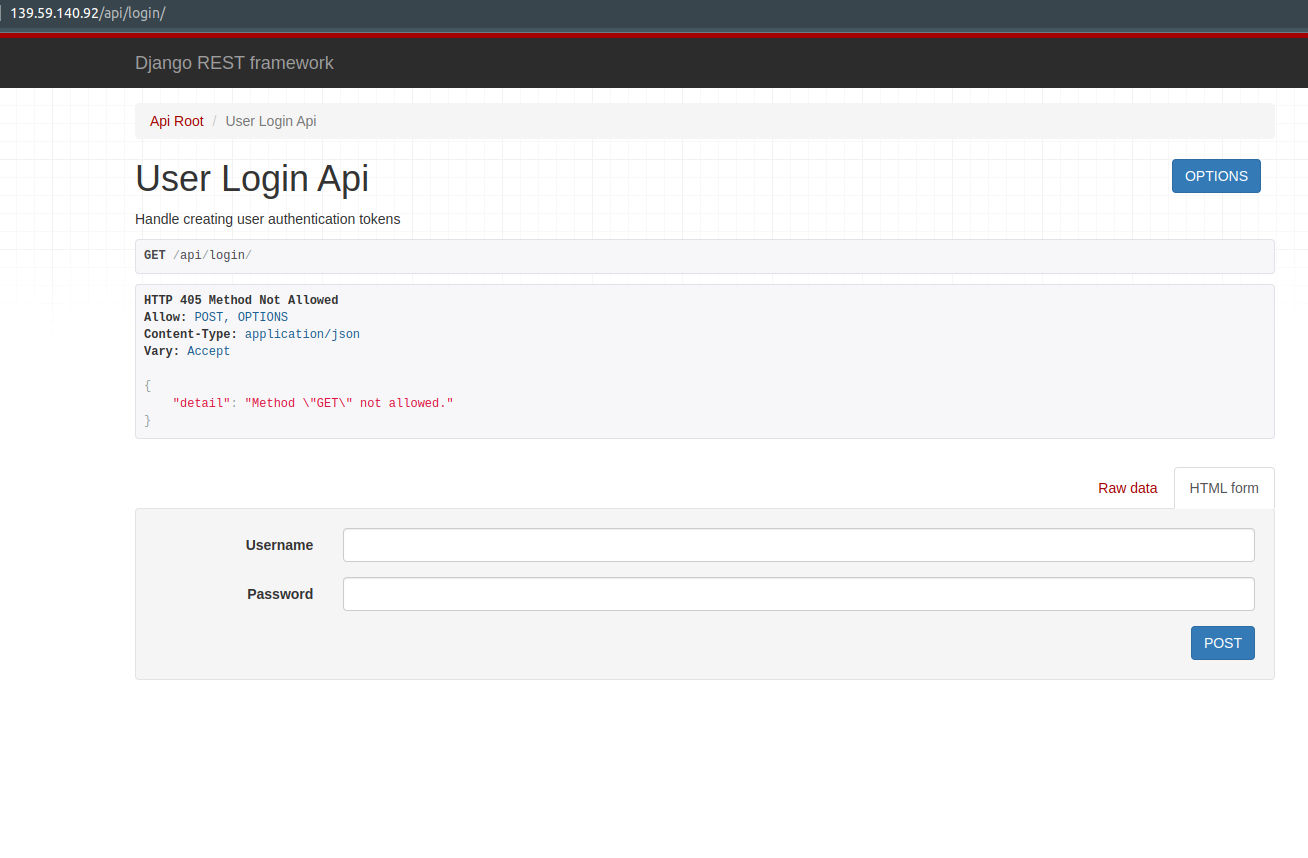The height and width of the screenshot is (858, 1308).
Task: Navigate to the Api Root breadcrumb link
Action: pos(176,120)
